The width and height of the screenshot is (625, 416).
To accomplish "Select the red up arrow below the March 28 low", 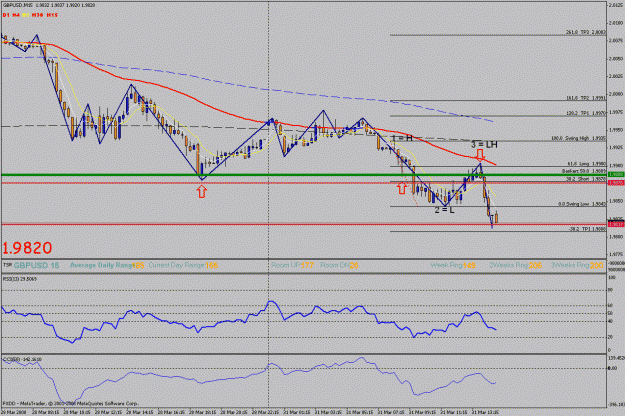I will point(202,192).
